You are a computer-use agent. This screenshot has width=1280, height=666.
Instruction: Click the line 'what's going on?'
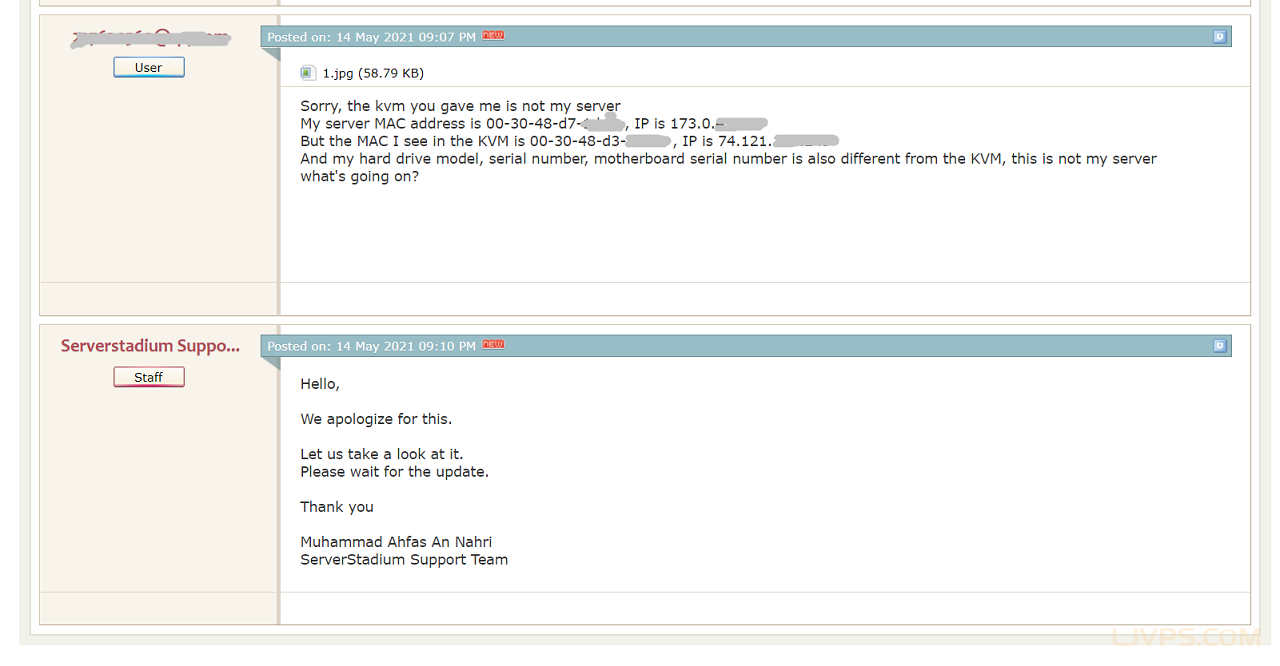[359, 177]
